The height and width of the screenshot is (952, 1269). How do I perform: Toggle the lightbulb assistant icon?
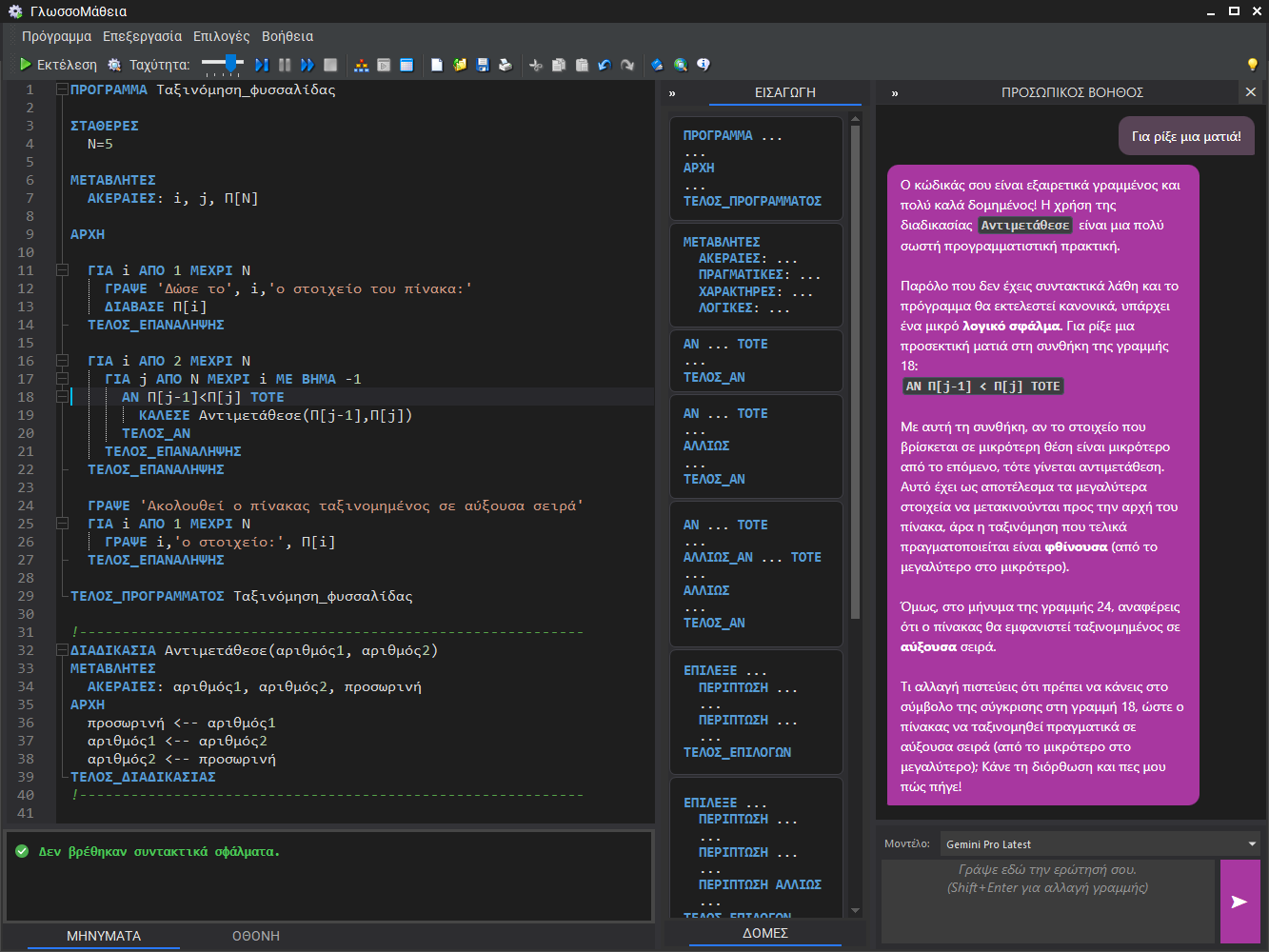[1253, 65]
